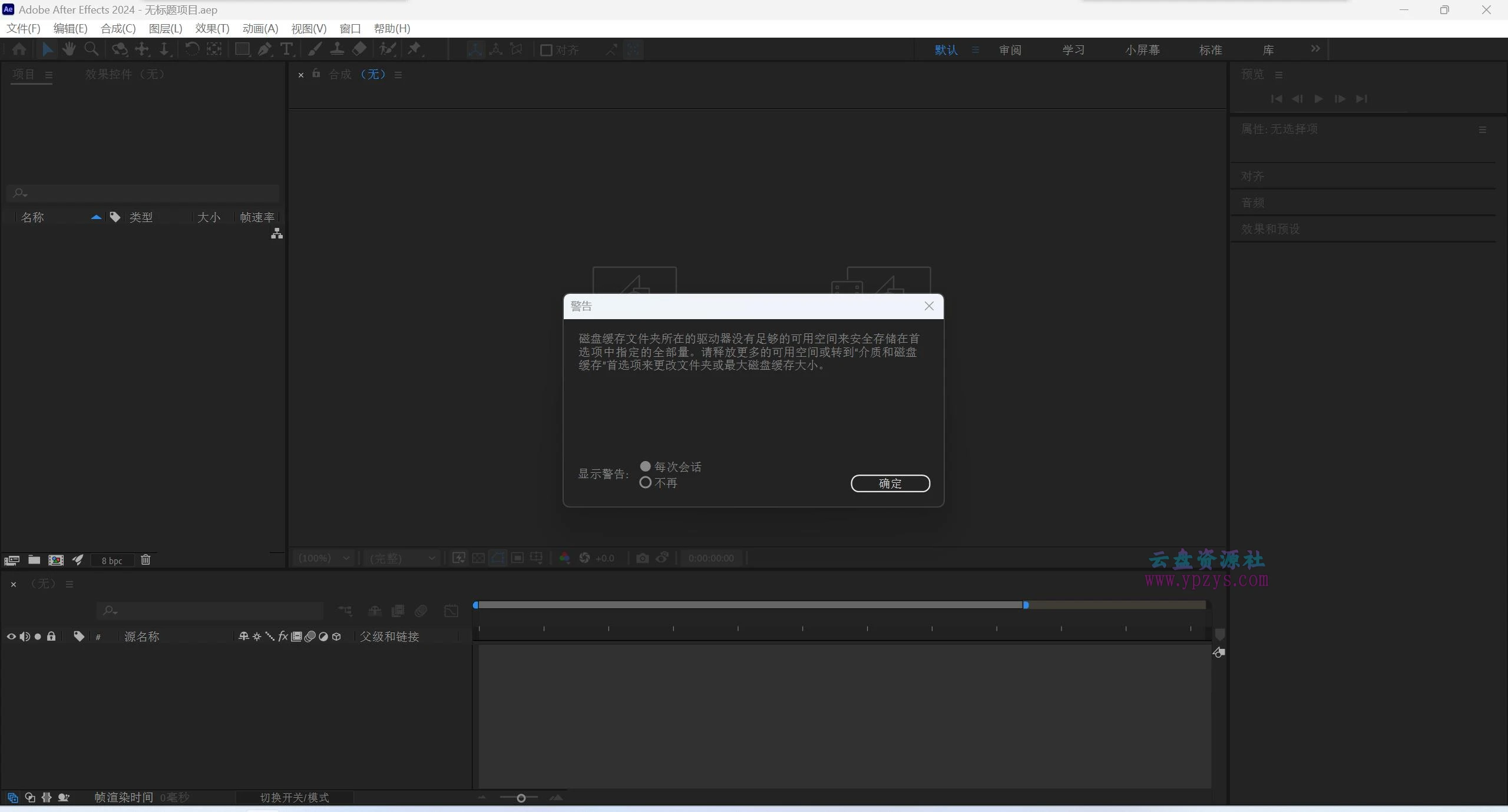
Task: Select the 不再 radio option
Action: pyautogui.click(x=646, y=483)
